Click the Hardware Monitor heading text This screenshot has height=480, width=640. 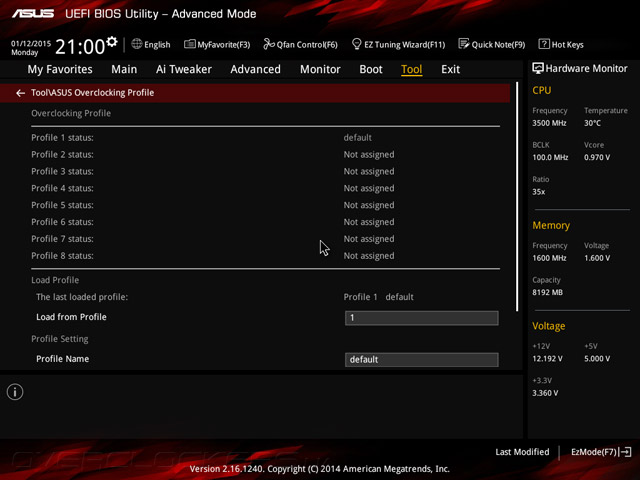click(586, 69)
